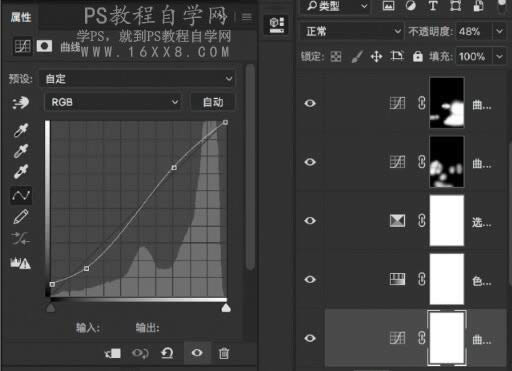Select the second curves layer mask thumbnail
The width and height of the screenshot is (512, 371).
[x=447, y=162]
